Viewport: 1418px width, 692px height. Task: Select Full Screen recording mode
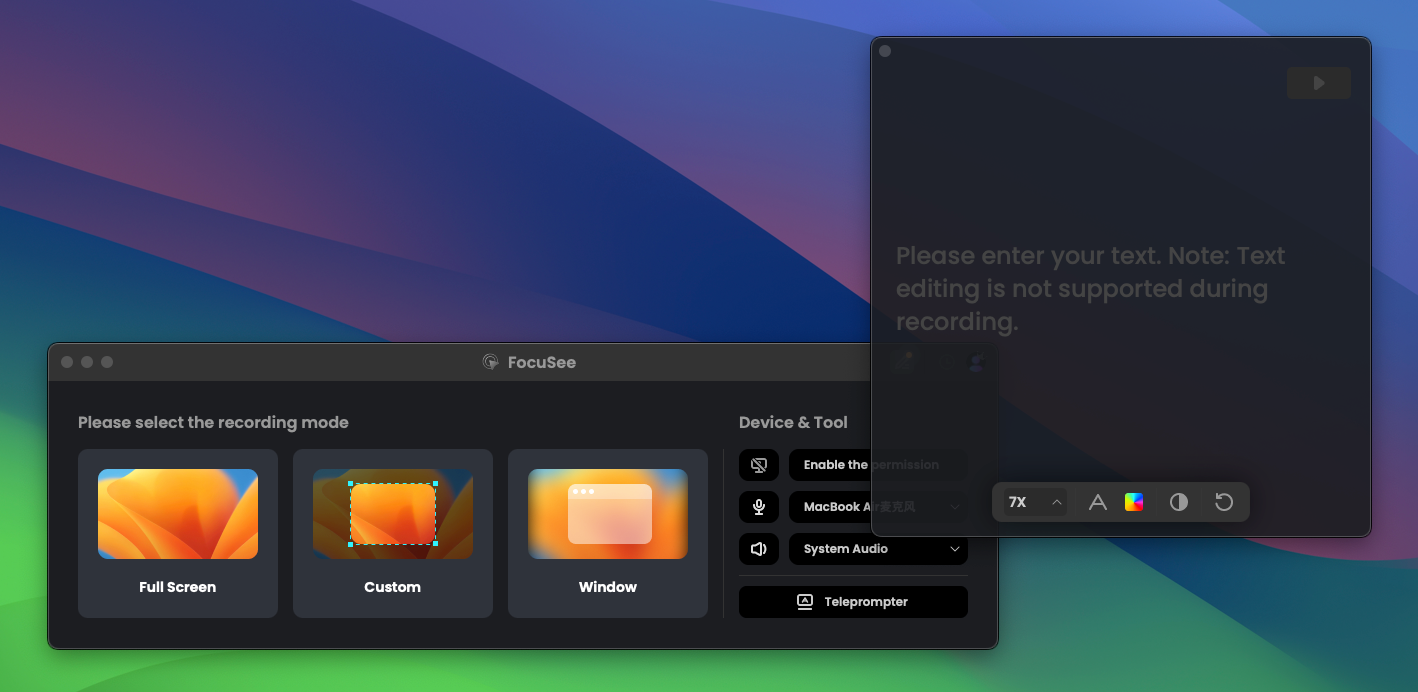(178, 533)
